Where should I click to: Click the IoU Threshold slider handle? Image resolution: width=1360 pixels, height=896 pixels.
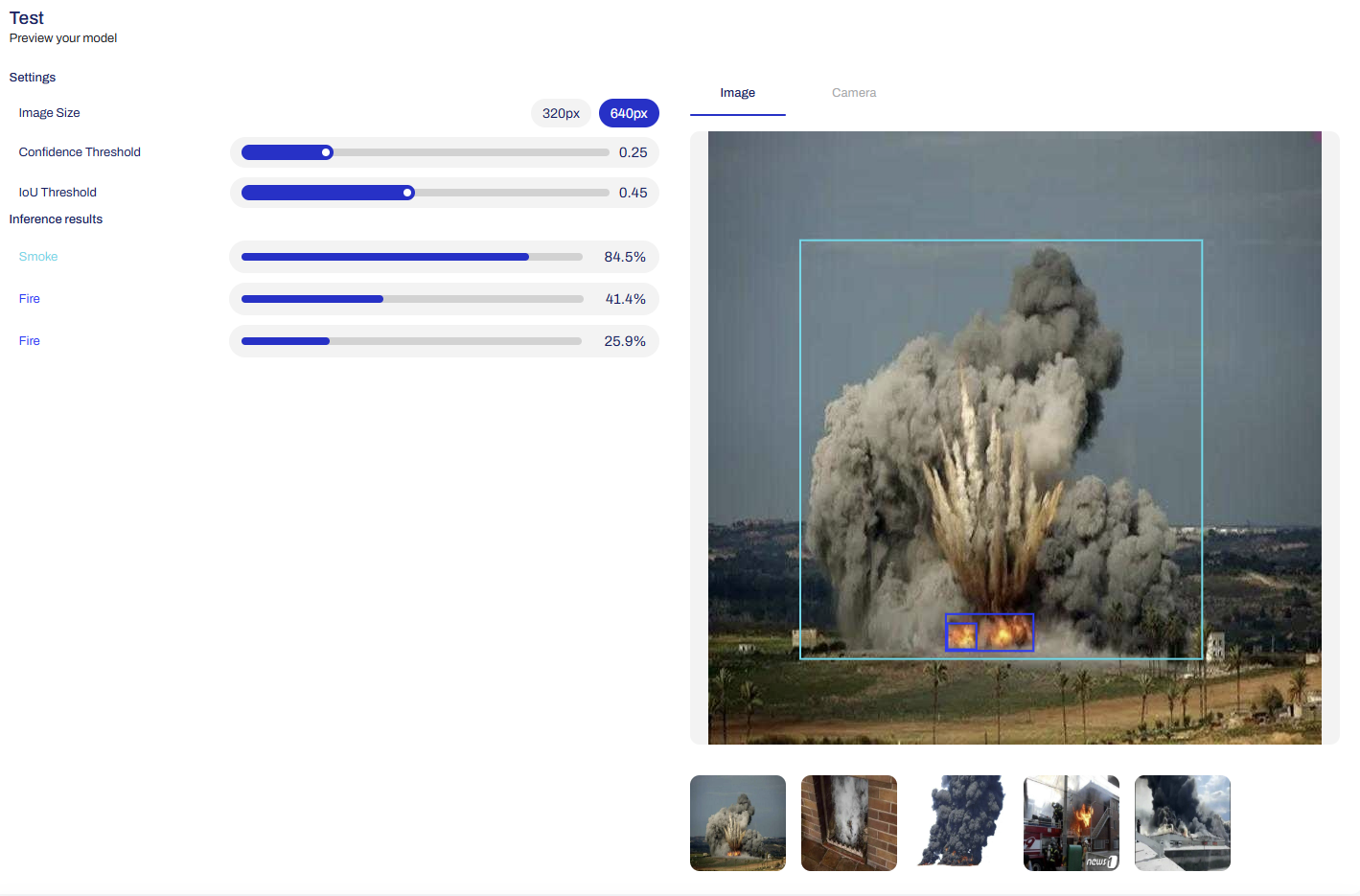point(408,193)
